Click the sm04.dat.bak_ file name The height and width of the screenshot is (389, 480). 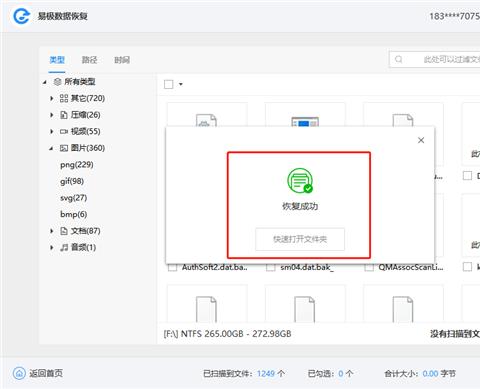point(307,267)
